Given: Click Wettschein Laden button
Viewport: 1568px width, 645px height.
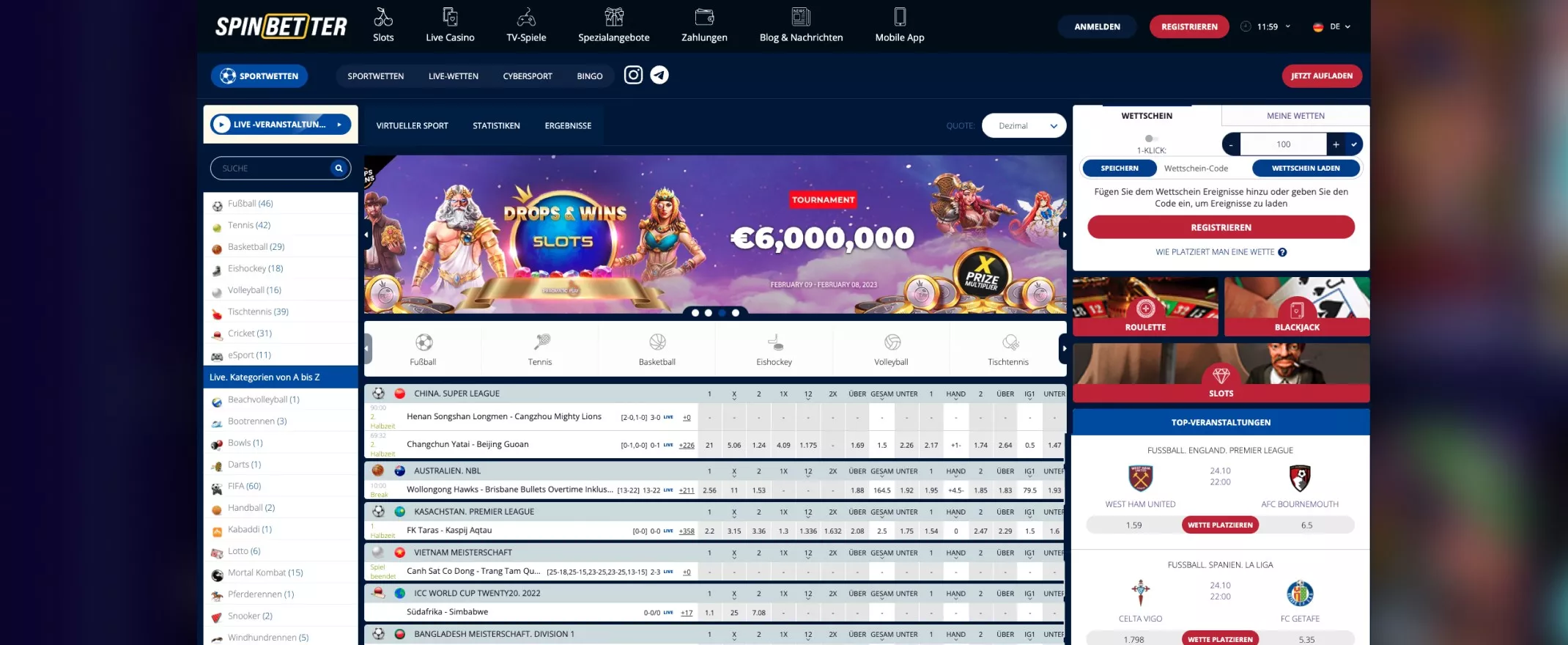Looking at the screenshot, I should coord(1306,169).
